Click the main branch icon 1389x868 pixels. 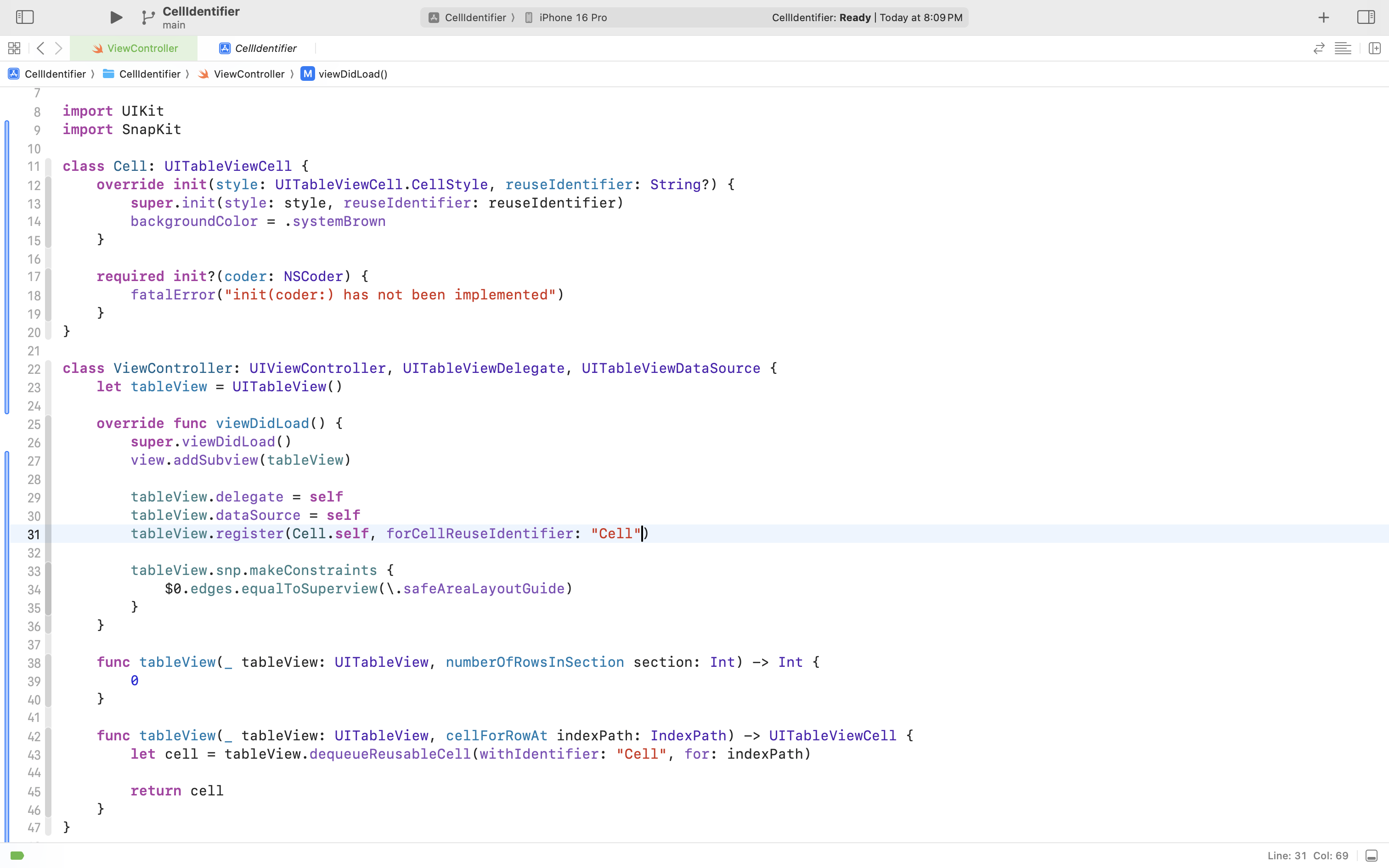148,18
